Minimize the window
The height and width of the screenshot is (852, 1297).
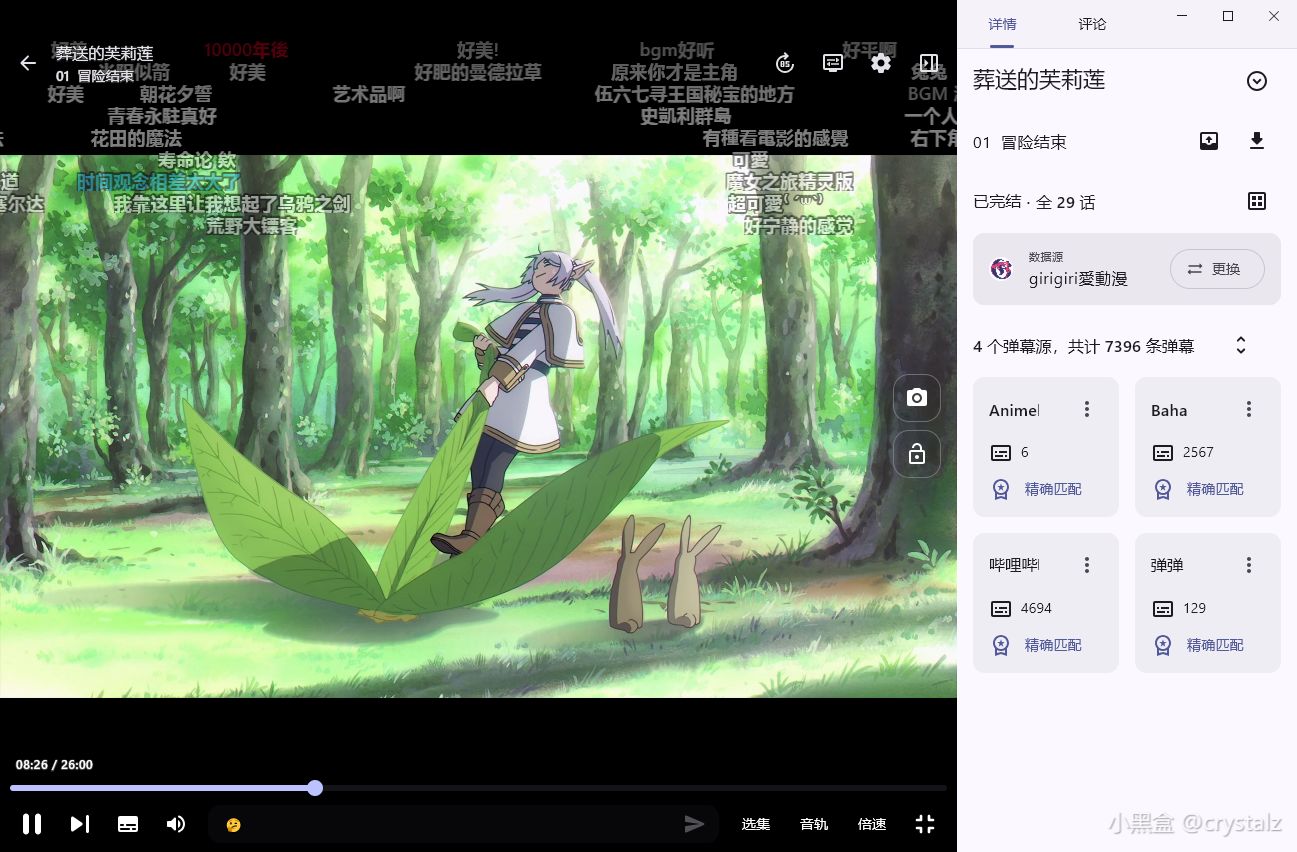click(x=1182, y=16)
